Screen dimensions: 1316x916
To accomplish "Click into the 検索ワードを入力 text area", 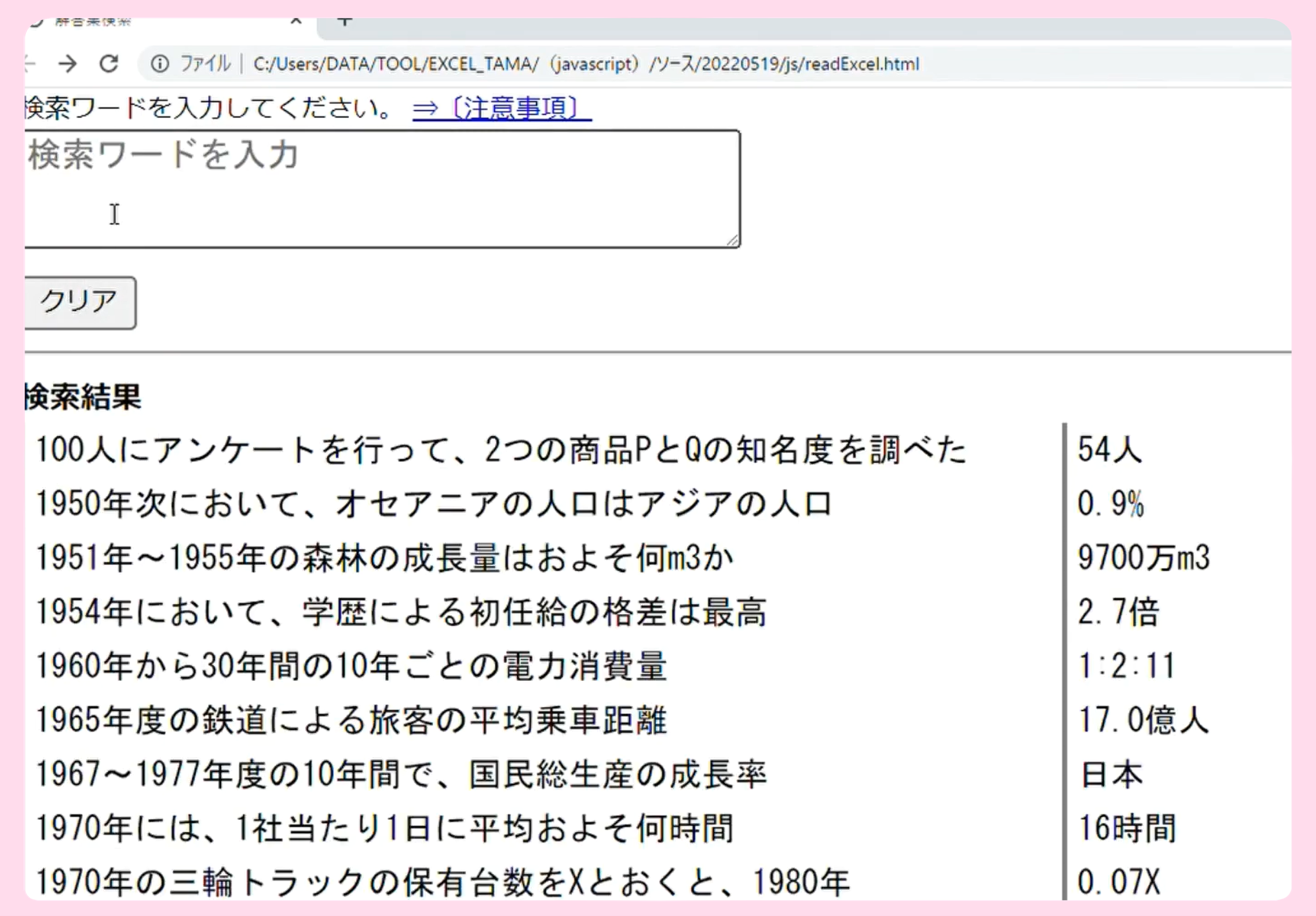I will 382,189.
